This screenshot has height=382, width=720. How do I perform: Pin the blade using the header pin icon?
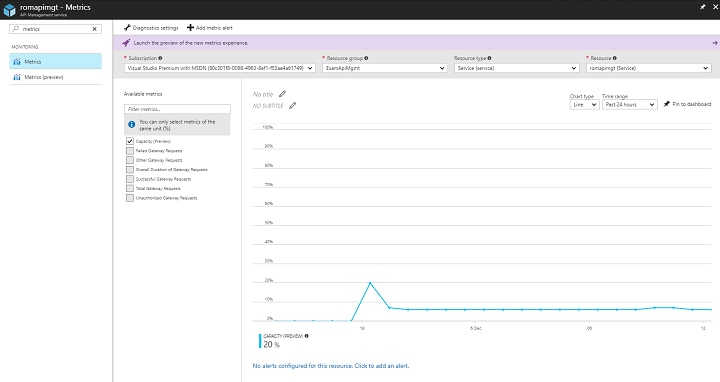tap(703, 7)
